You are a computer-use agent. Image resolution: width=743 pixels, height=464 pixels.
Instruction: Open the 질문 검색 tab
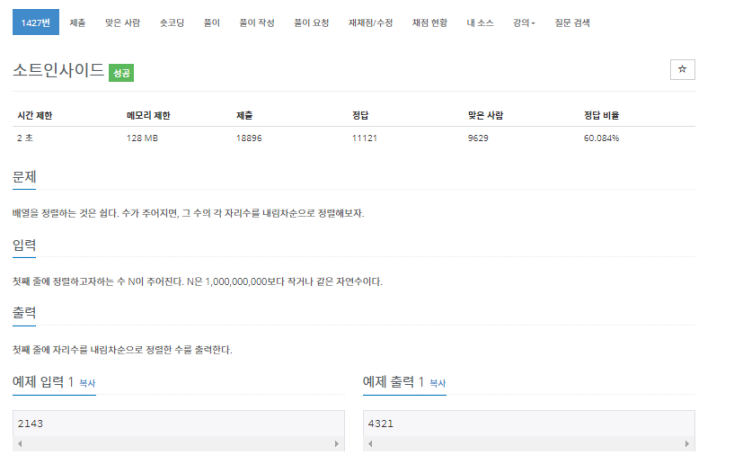click(x=572, y=23)
